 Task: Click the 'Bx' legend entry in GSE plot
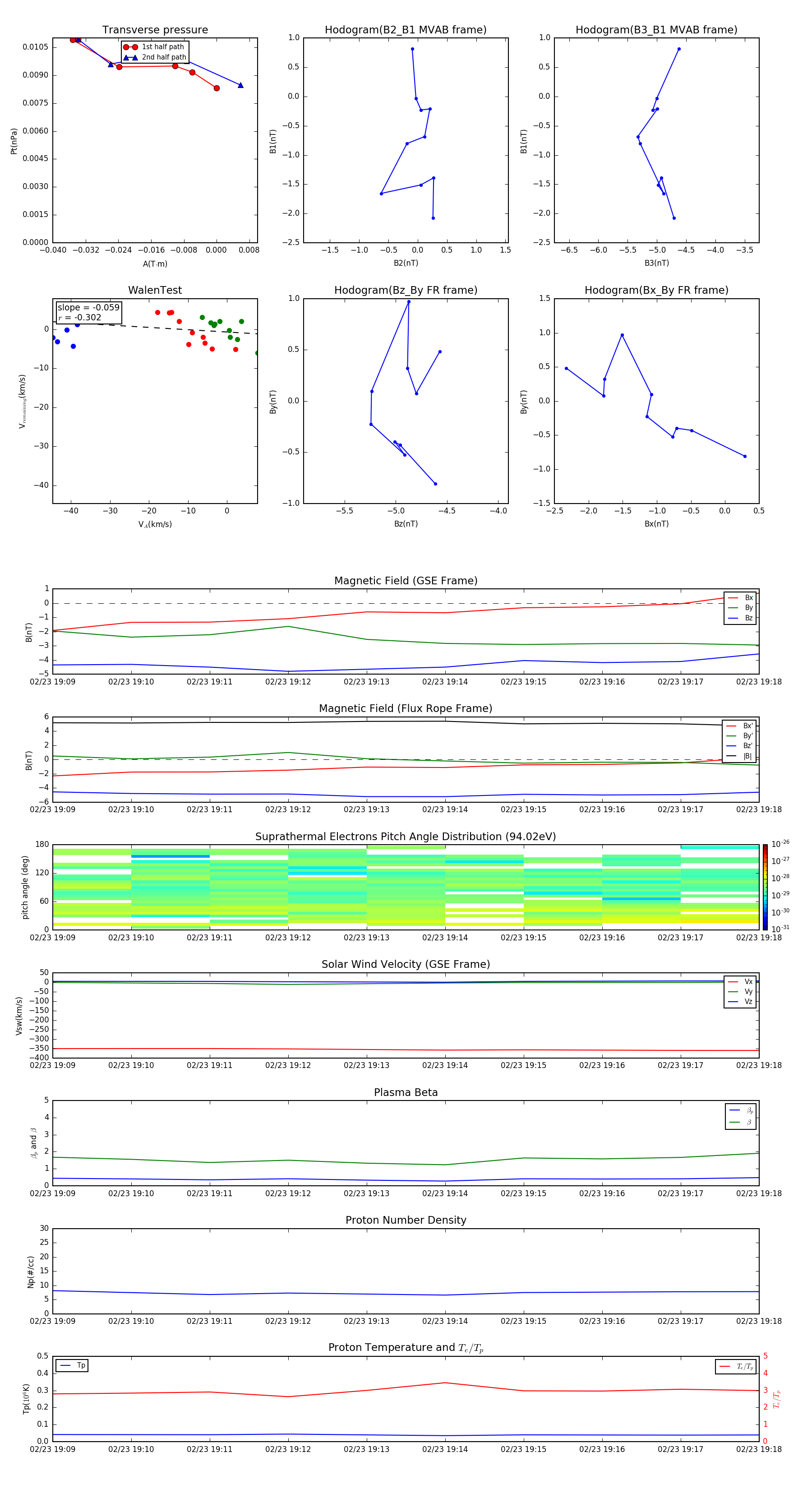coord(740,598)
